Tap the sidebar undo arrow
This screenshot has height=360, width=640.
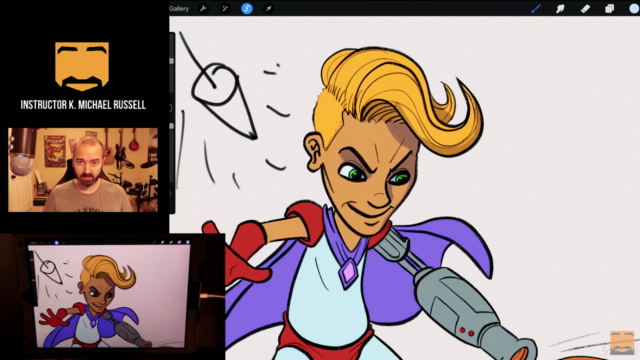pos(171,193)
